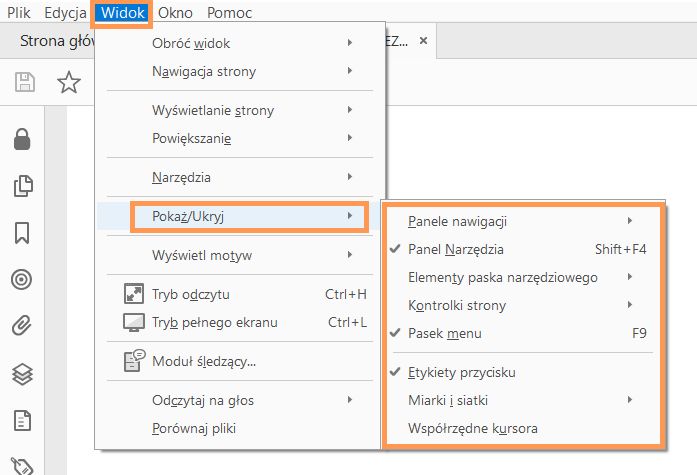Click the Ctrl+H shortcut text
697x475 pixels.
[x=346, y=294]
